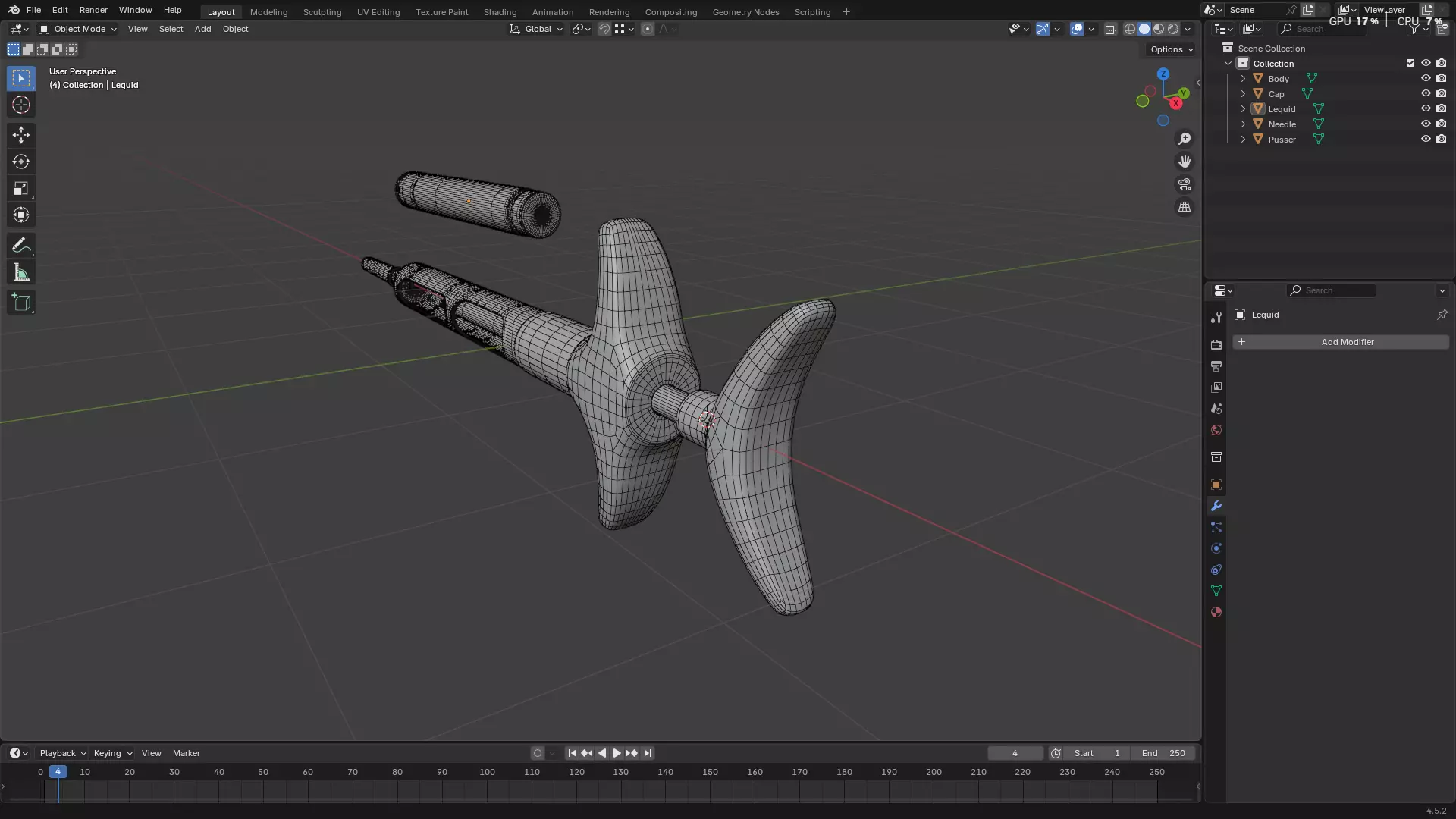Select the Rotate tool

tap(21, 162)
